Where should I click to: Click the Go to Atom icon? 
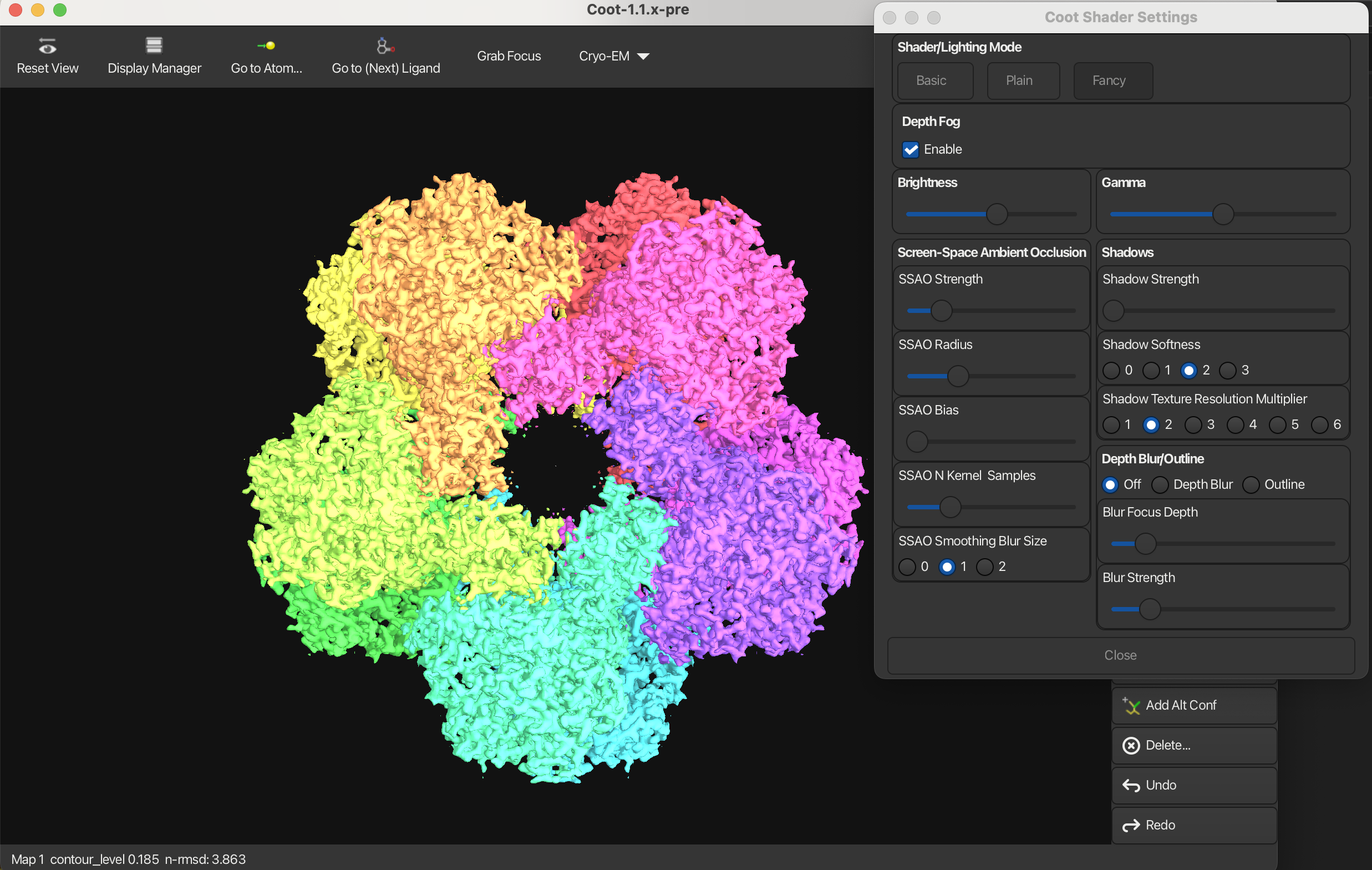pyautogui.click(x=266, y=45)
